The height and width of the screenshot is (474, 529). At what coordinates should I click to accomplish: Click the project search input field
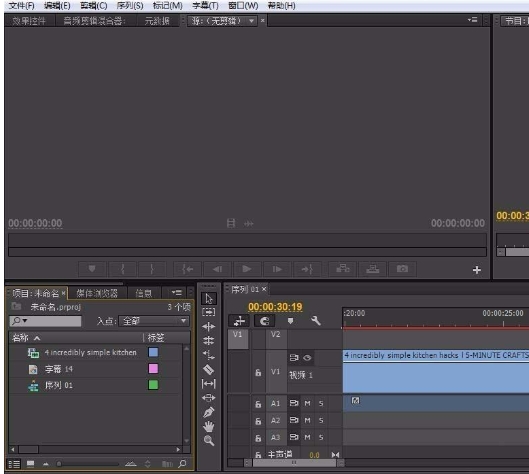click(45, 321)
